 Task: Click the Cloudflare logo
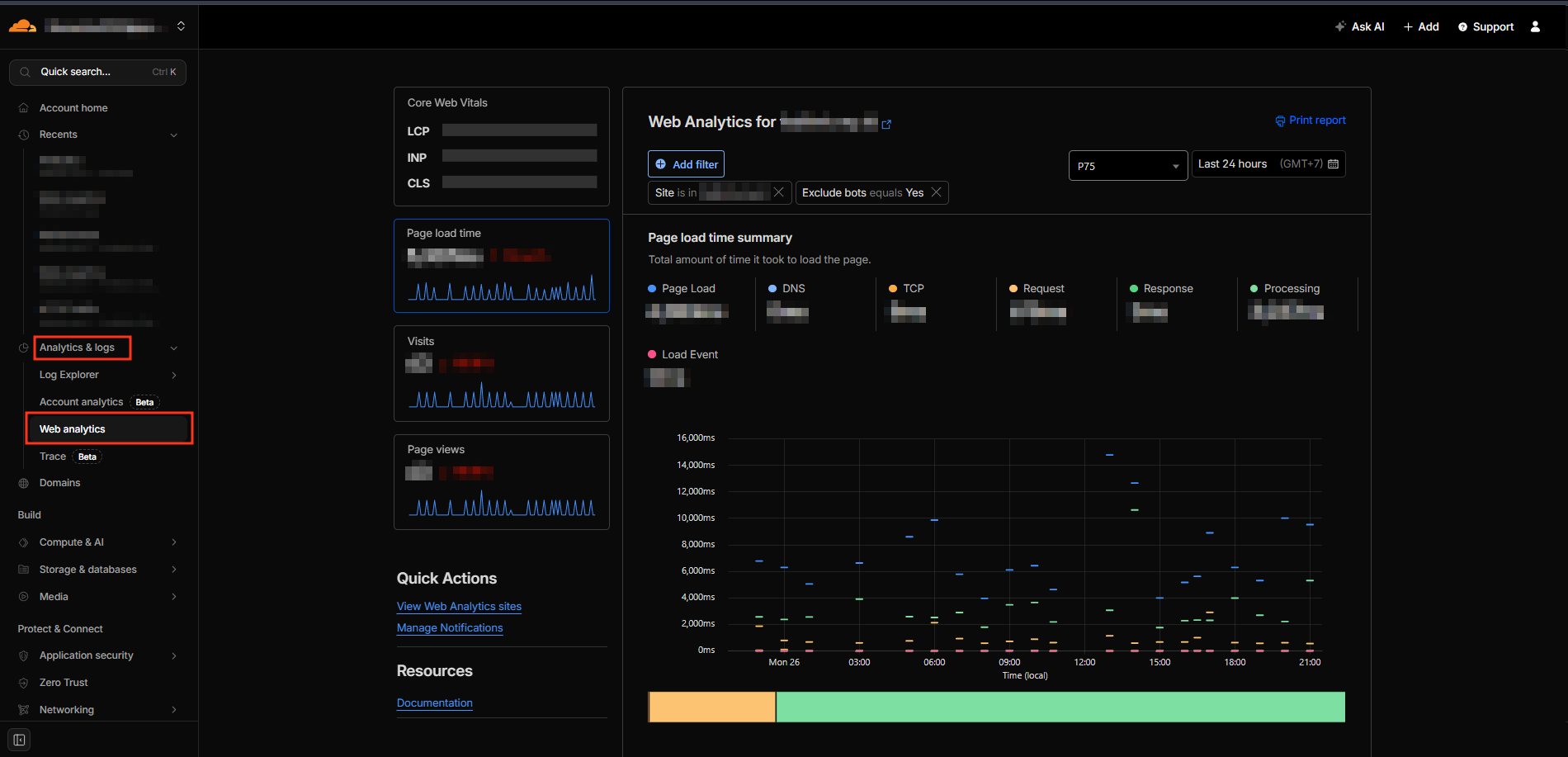[x=22, y=25]
